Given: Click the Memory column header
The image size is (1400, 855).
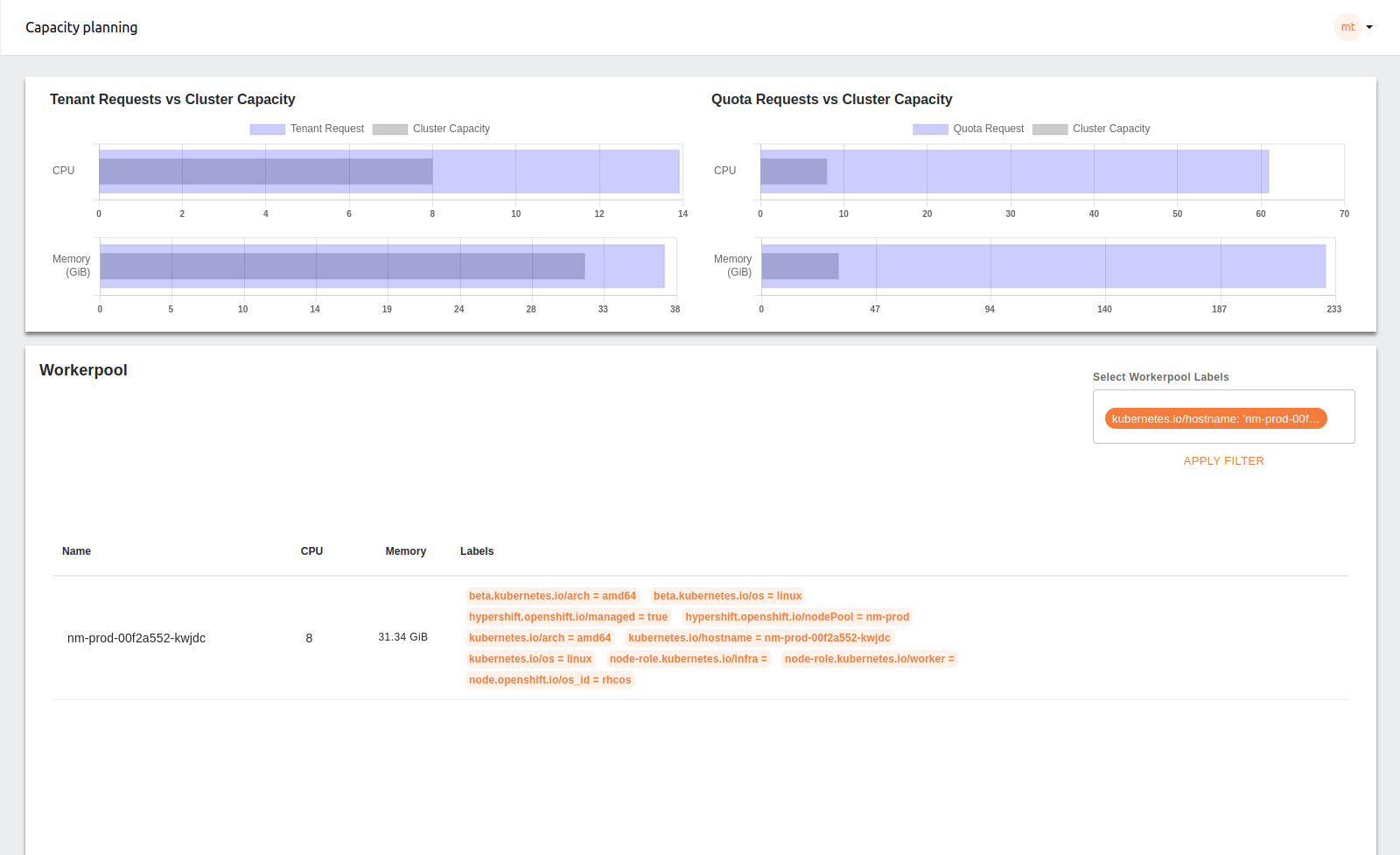Looking at the screenshot, I should point(405,551).
